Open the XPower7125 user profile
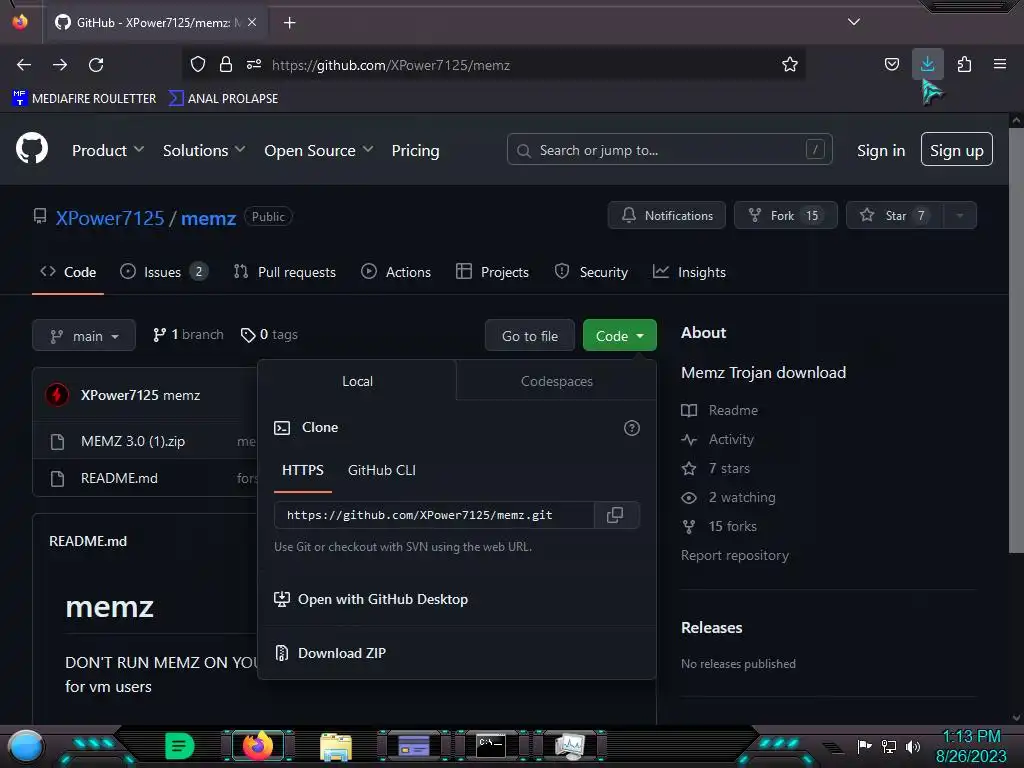The width and height of the screenshot is (1024, 768). 110,218
